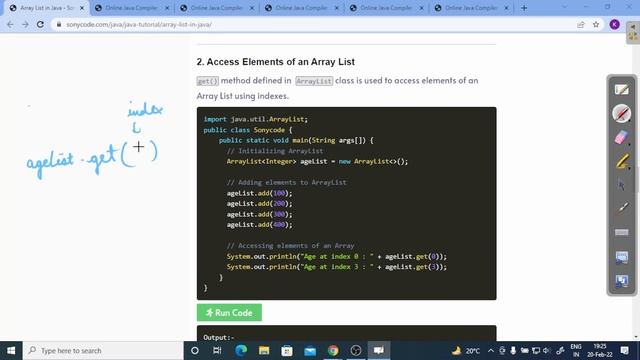
Task: Open the microphone icon in system tray
Action: coord(513,351)
